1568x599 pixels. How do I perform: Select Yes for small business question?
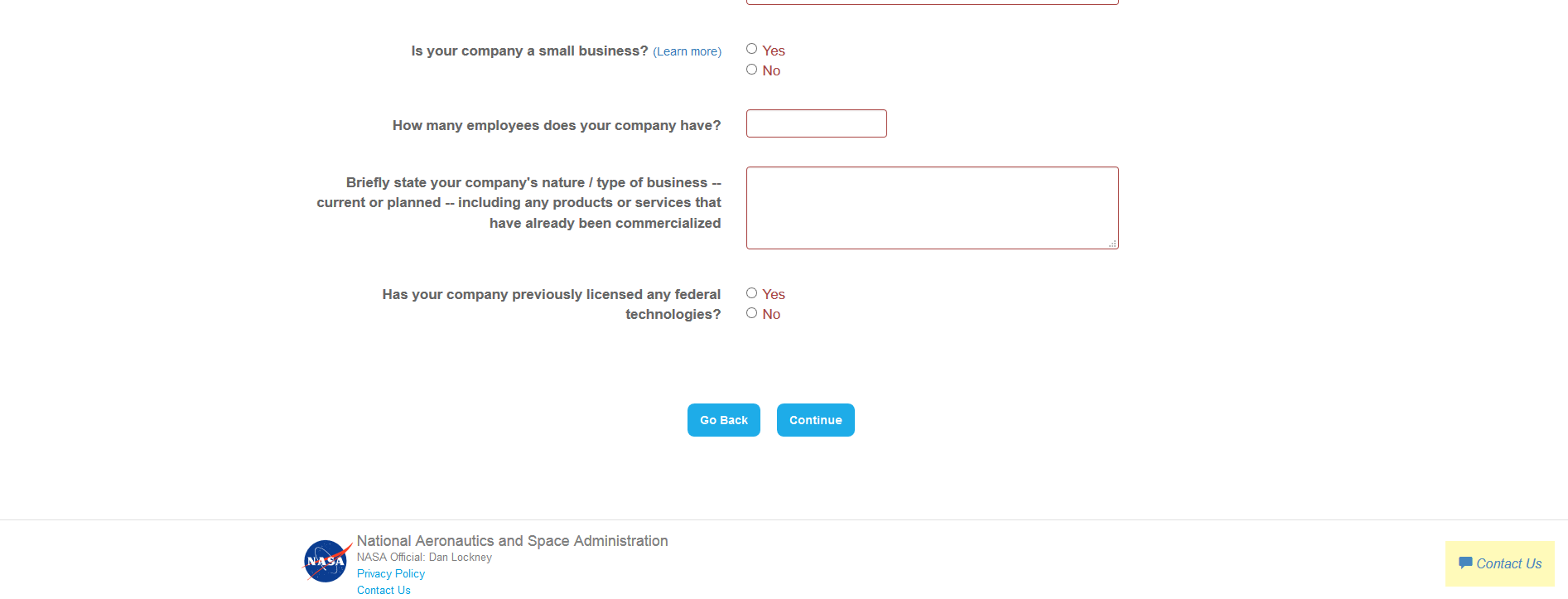point(752,49)
